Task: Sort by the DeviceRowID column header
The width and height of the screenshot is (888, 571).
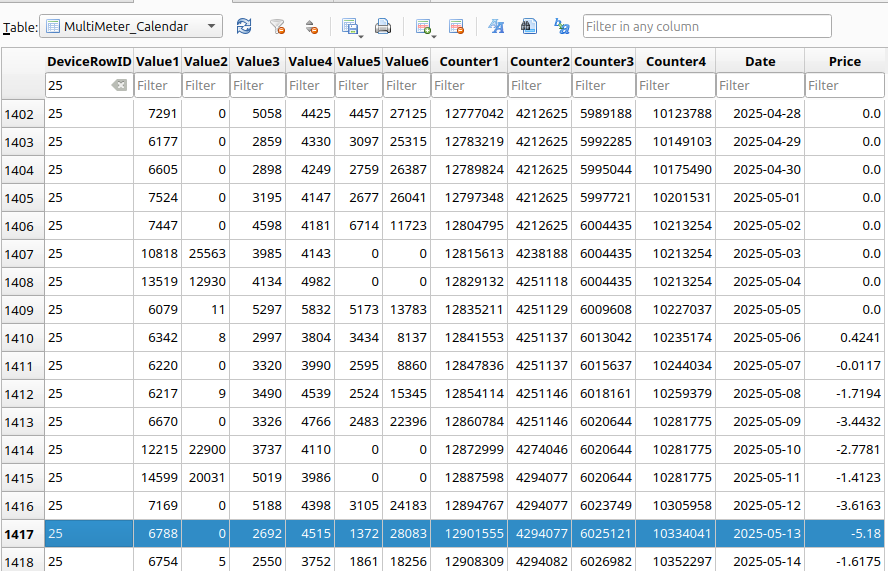Action: point(89,61)
